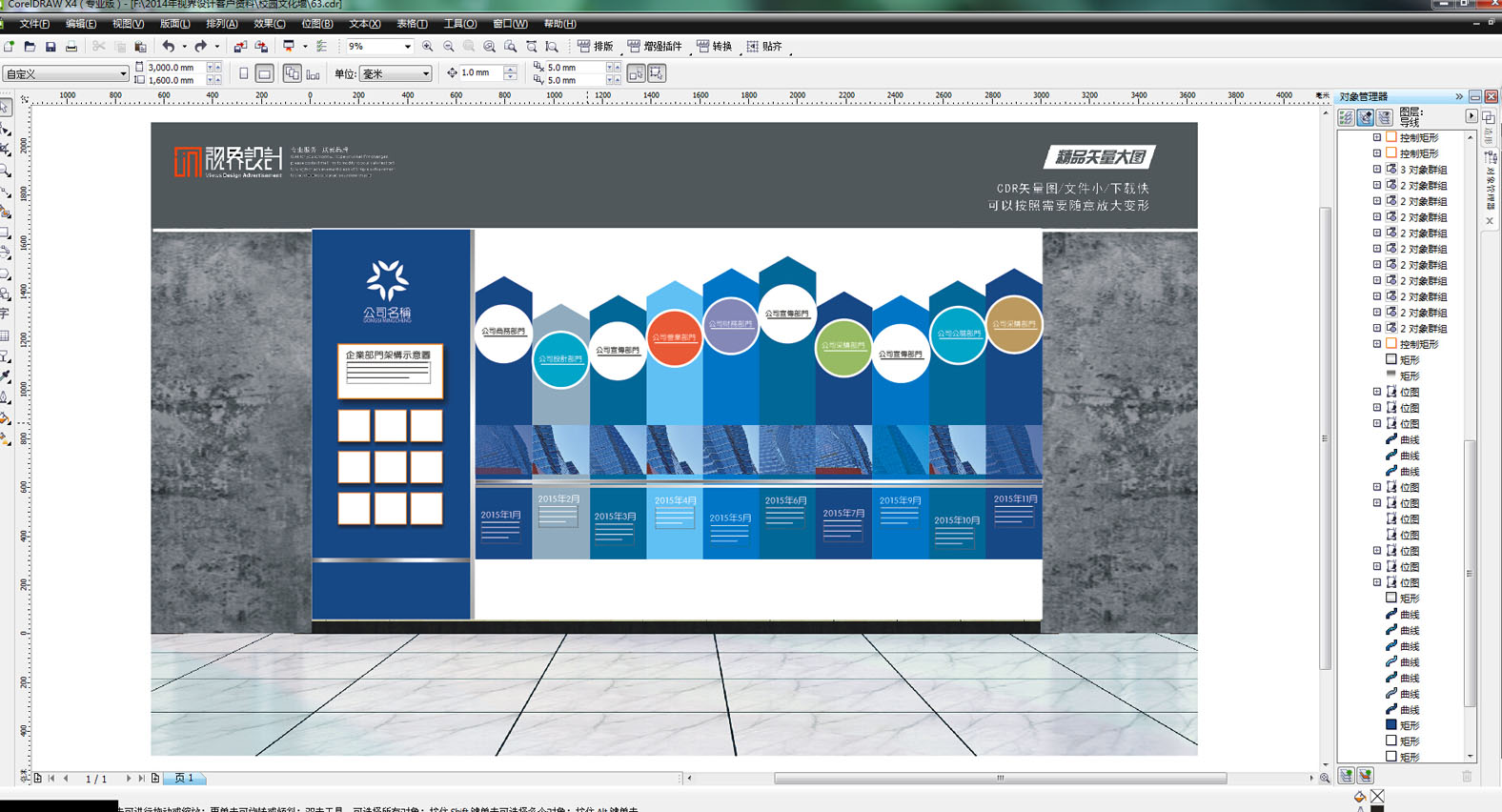Toggle apply layout to all pages
Viewport: 1502px width, 812px height.
coord(292,73)
